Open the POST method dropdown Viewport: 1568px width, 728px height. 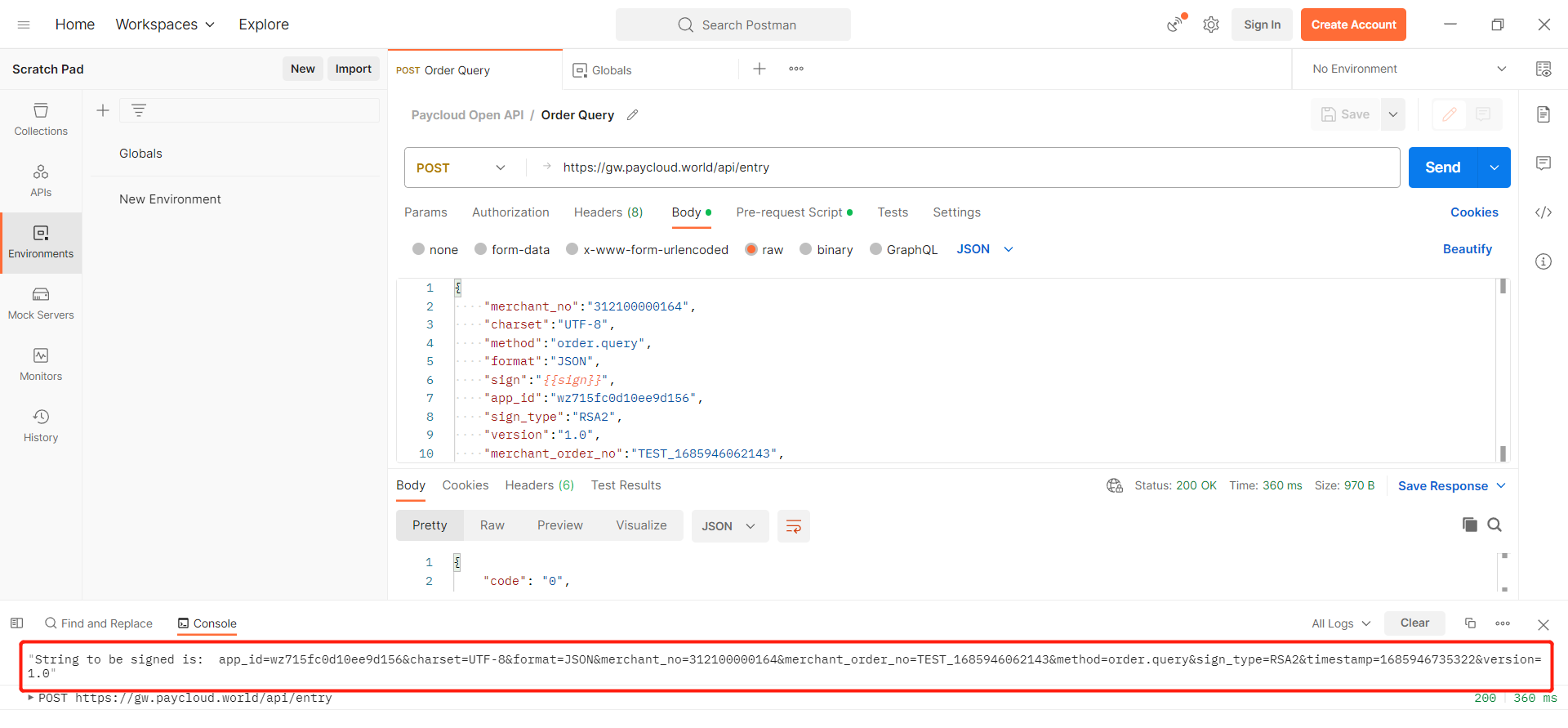pyautogui.click(x=461, y=167)
